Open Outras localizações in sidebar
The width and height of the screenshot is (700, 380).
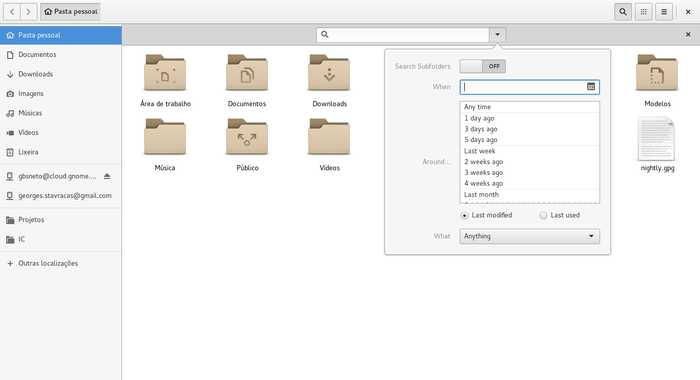click(61, 263)
